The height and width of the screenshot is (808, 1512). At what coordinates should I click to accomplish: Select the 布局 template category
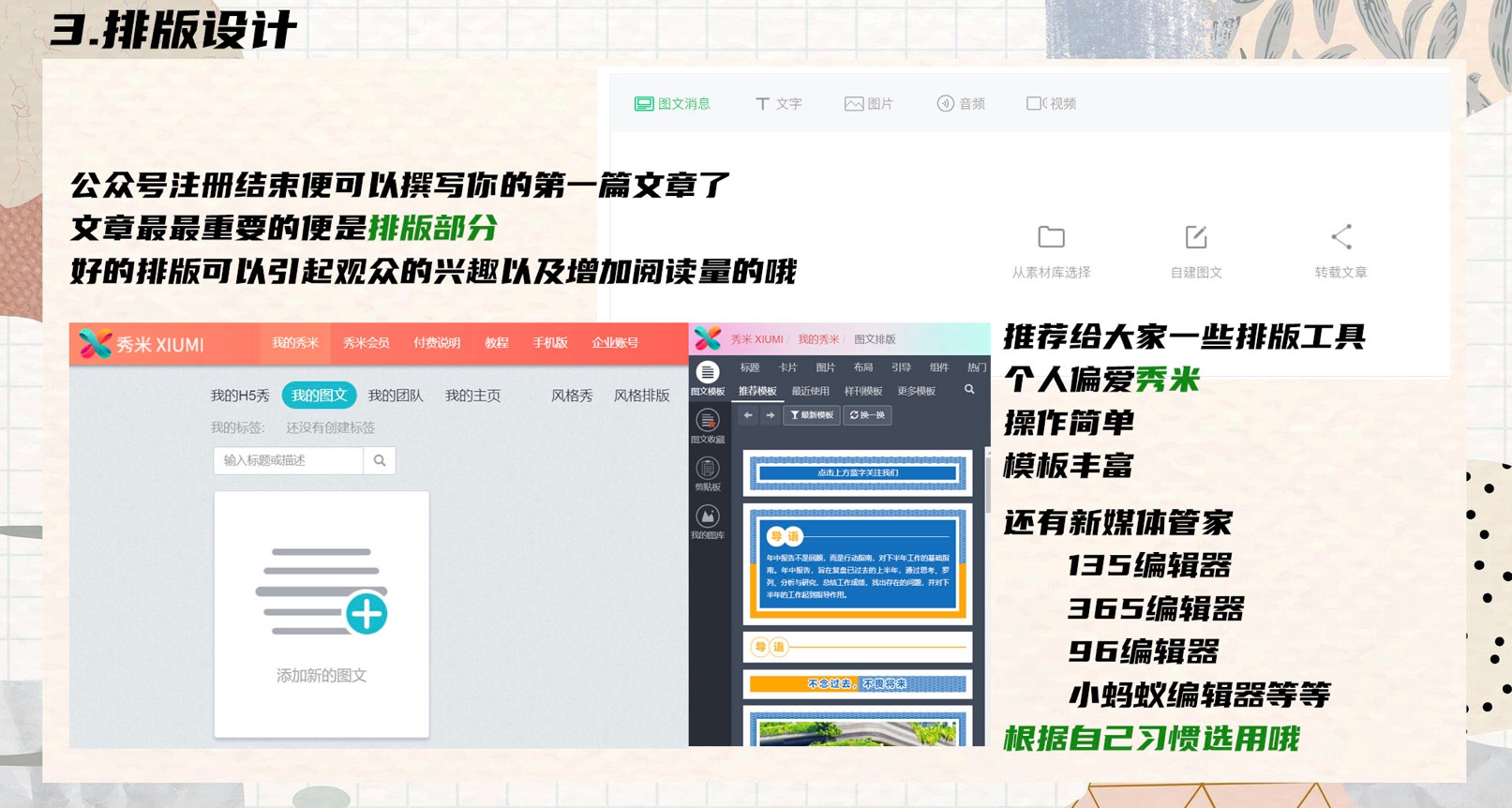(x=863, y=367)
